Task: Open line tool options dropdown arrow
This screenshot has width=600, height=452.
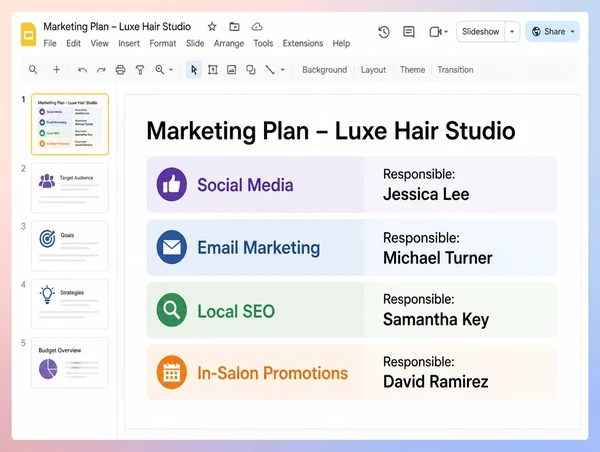Action: (x=283, y=70)
